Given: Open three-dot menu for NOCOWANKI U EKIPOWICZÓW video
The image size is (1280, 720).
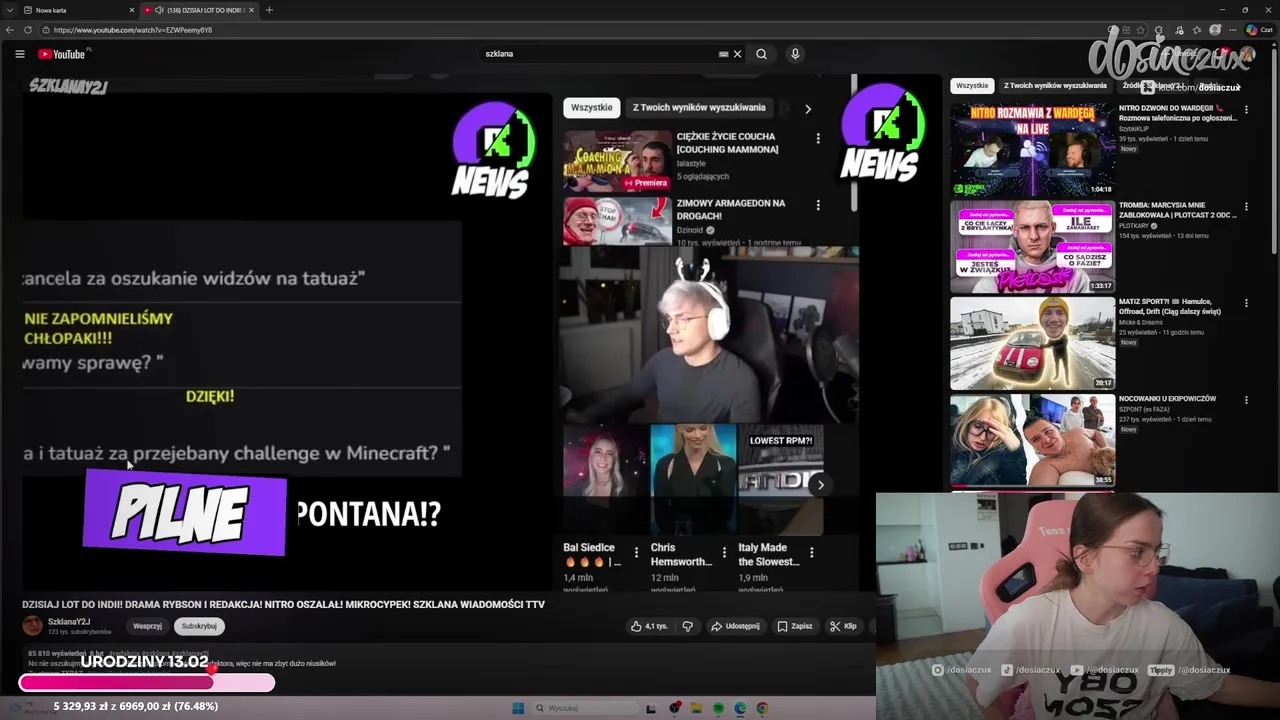Looking at the screenshot, I should [x=1246, y=400].
